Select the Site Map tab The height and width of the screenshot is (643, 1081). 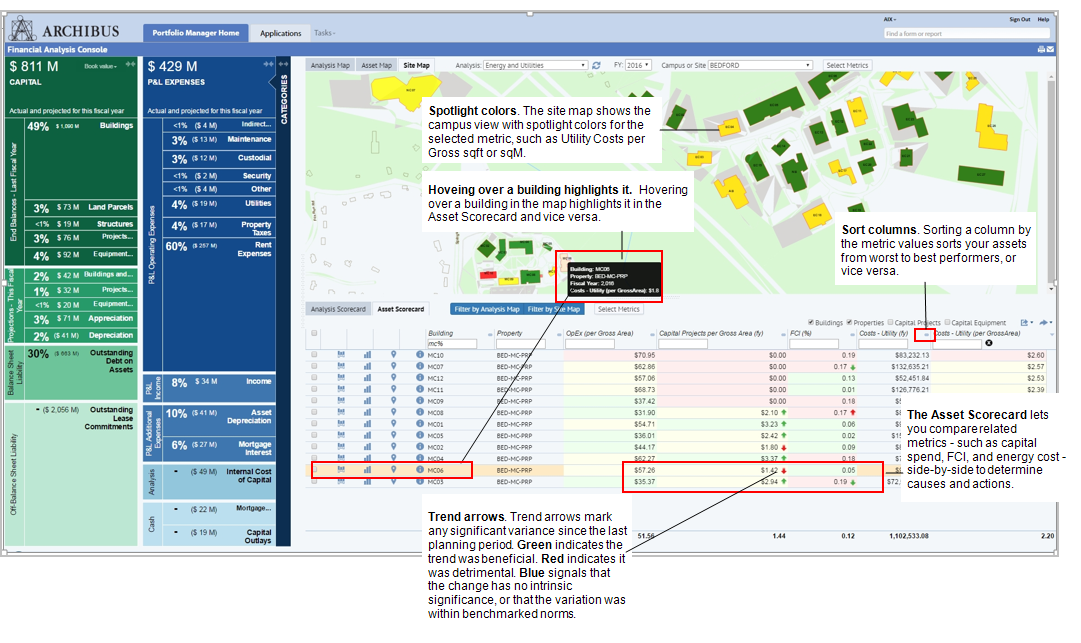point(416,65)
